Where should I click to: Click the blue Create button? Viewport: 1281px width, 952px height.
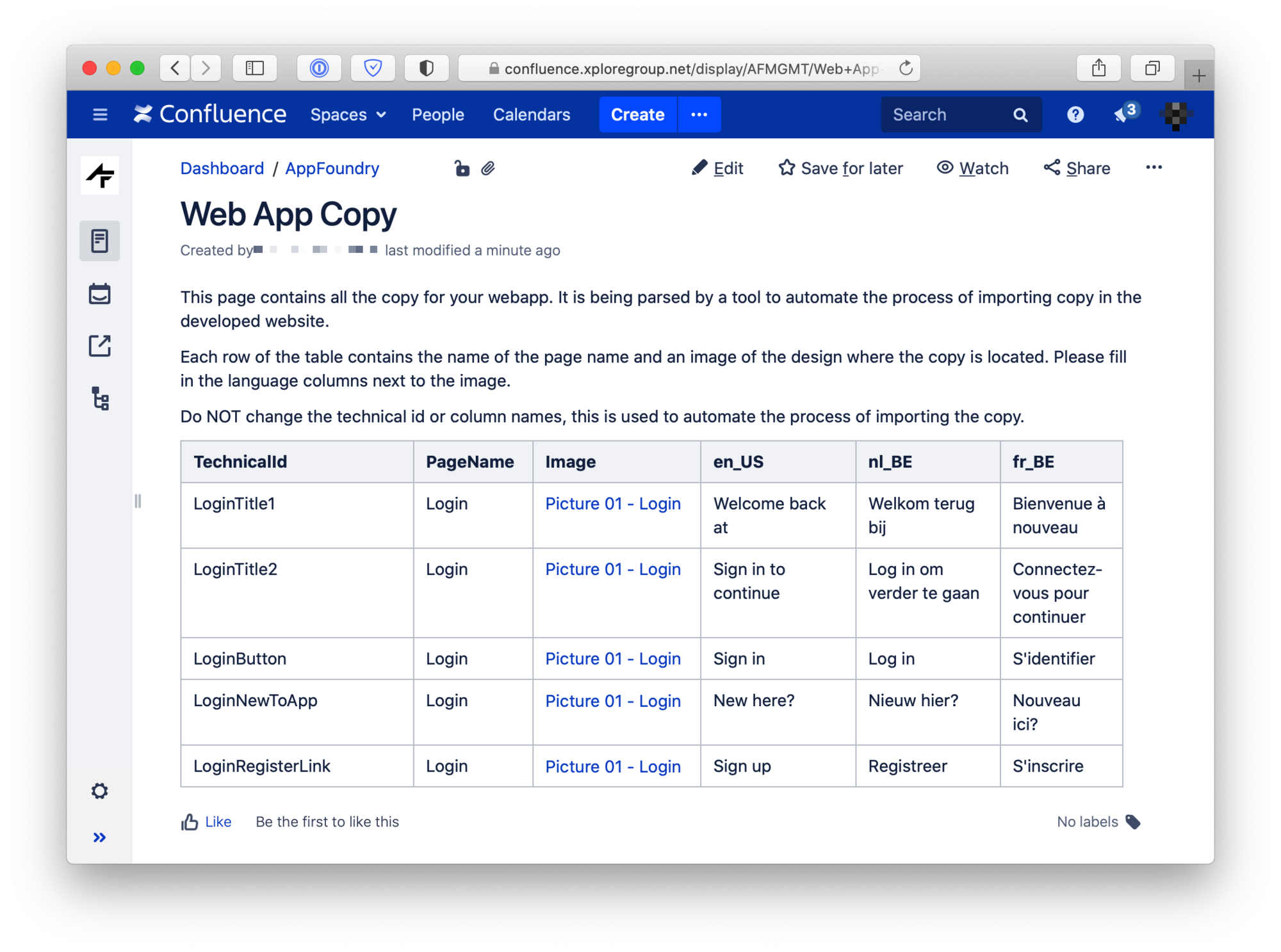pyautogui.click(x=637, y=115)
